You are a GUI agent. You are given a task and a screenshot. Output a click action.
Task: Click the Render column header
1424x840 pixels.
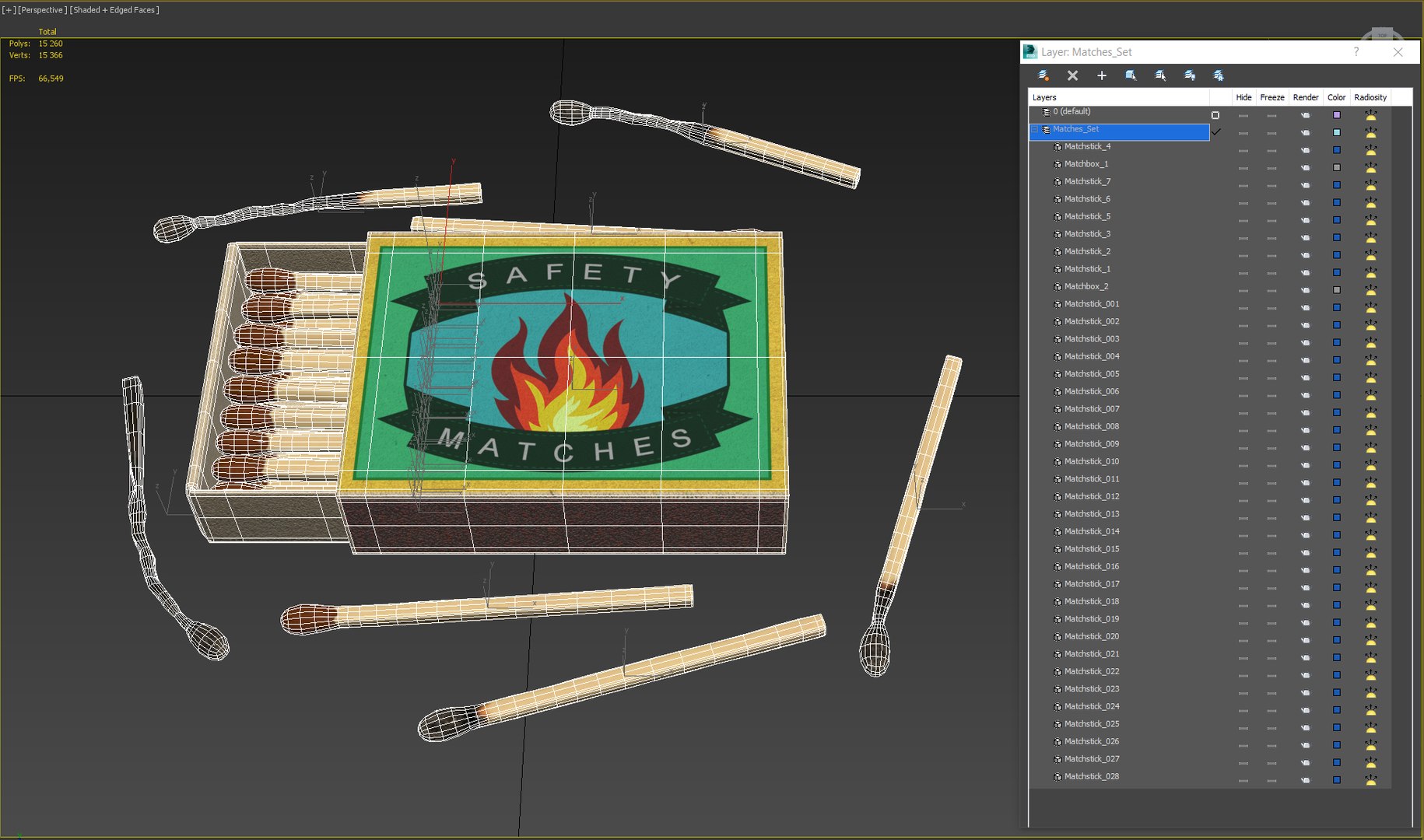1306,97
